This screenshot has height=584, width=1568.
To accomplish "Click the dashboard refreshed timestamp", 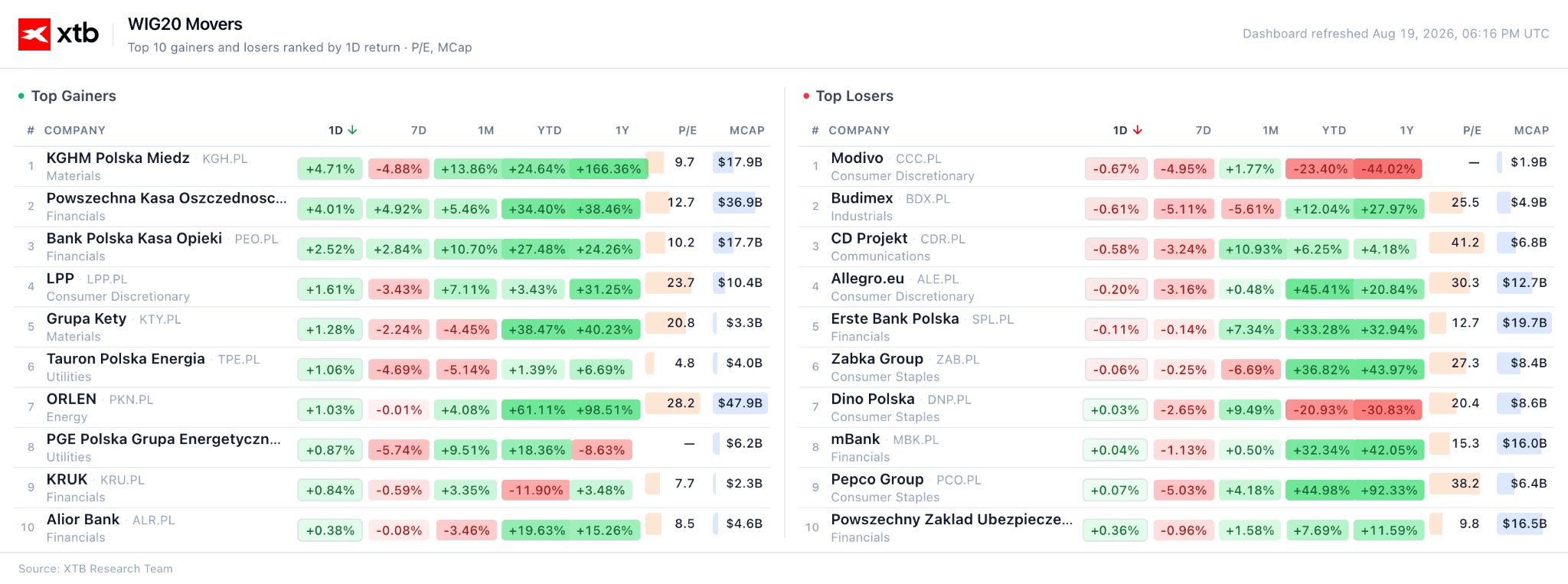I will tap(1396, 34).
